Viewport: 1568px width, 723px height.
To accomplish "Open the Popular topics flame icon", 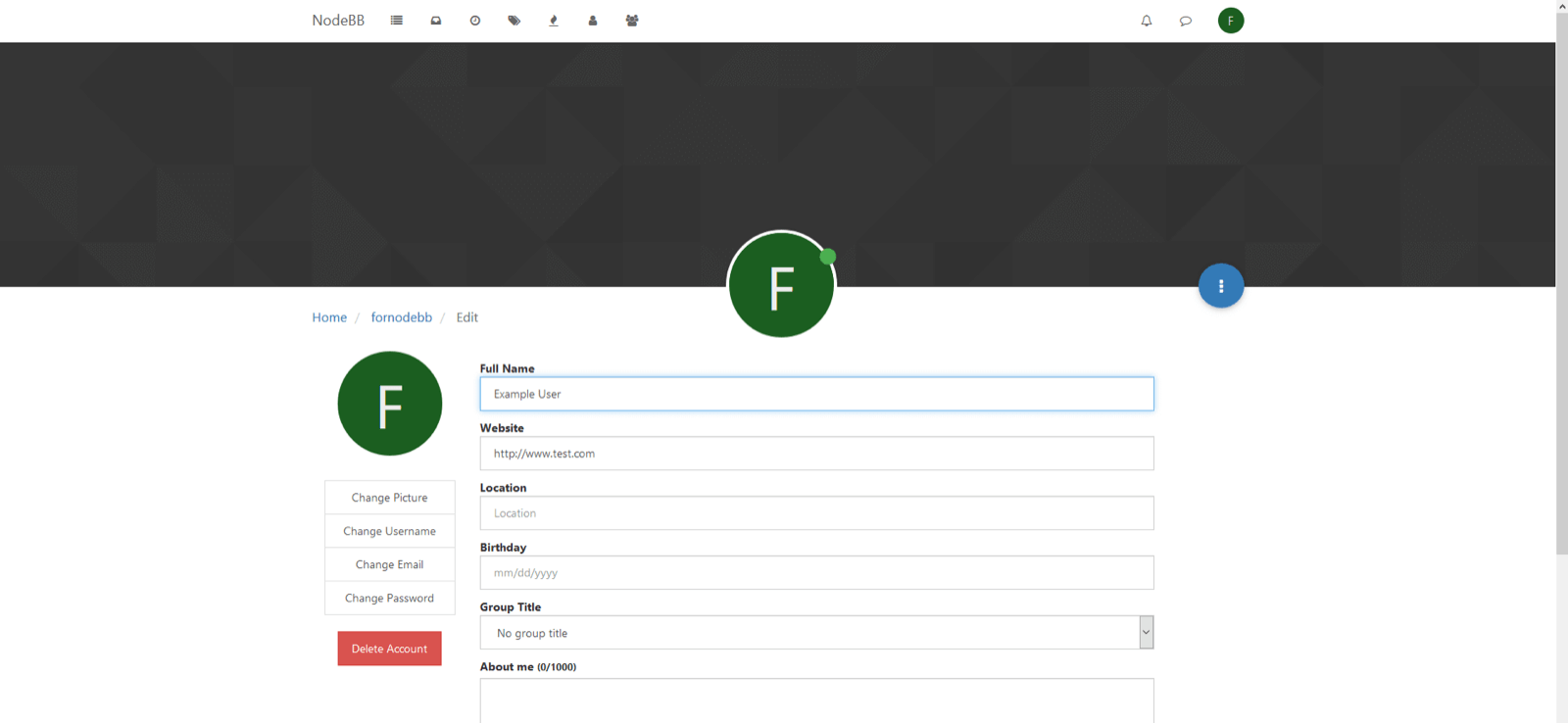I will point(554,21).
